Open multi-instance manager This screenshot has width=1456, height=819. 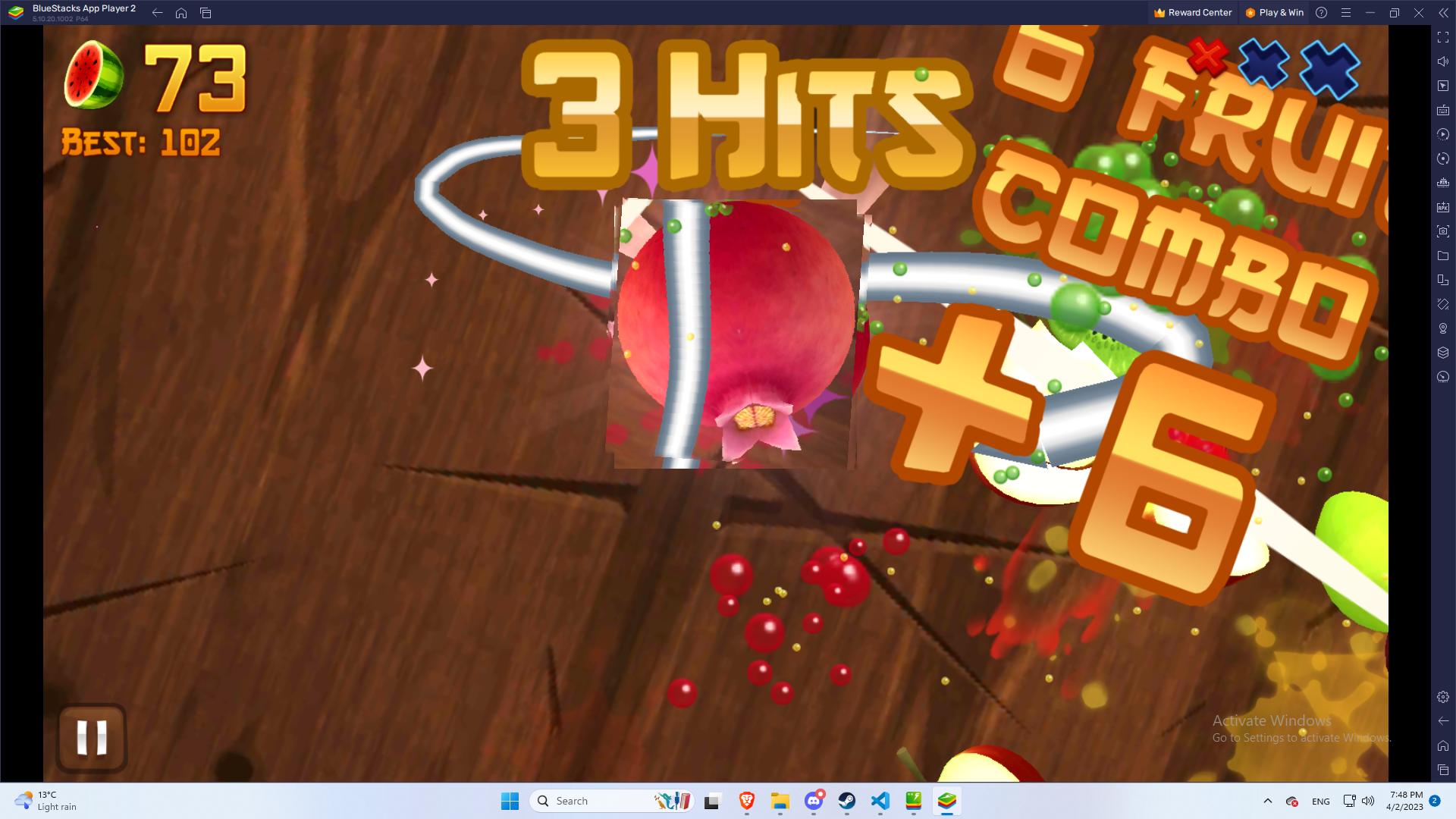click(1443, 353)
